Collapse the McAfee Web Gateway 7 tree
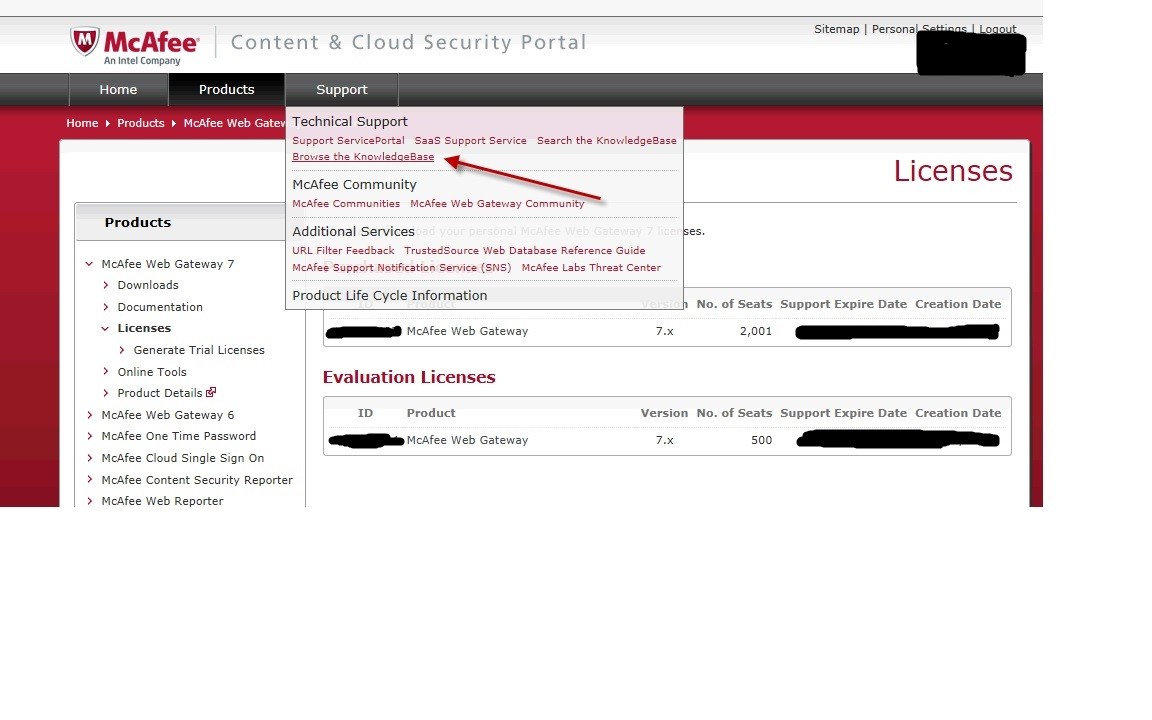Image resolution: width=1152 pixels, height=720 pixels. (90, 264)
